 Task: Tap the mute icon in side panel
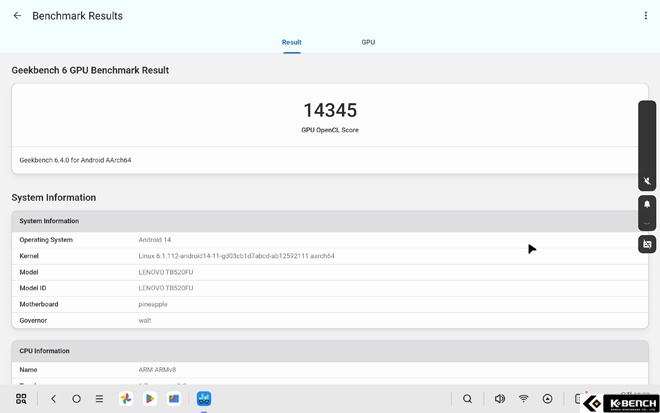647,181
